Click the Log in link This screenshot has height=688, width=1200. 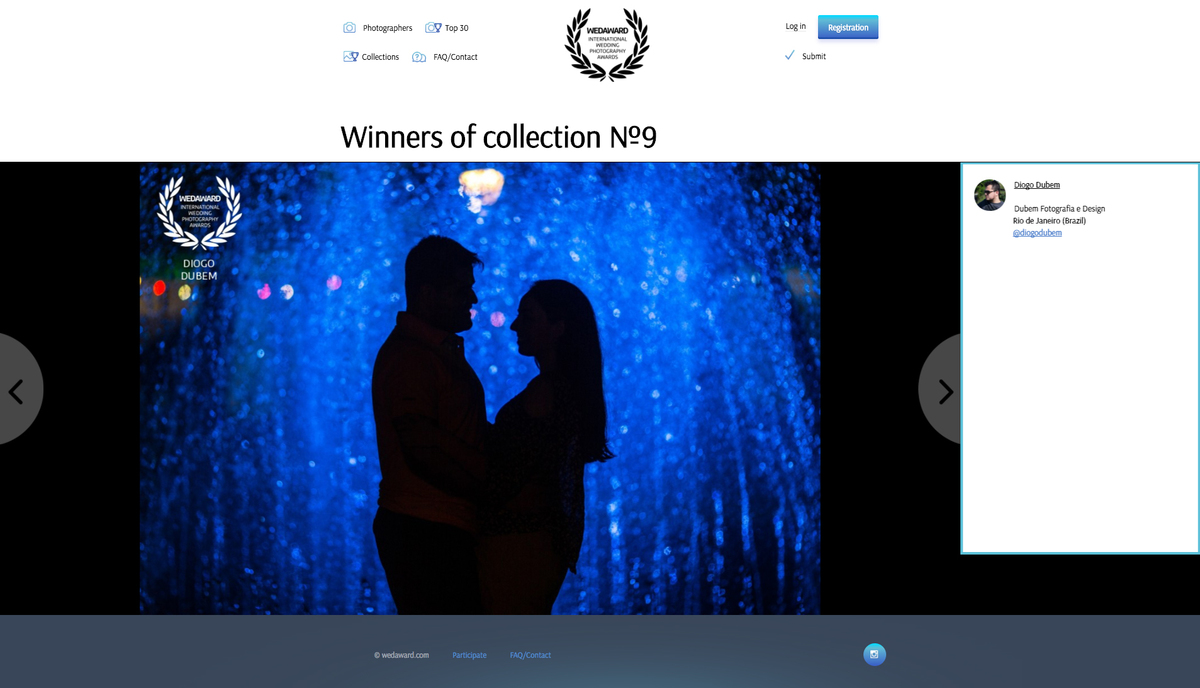click(x=795, y=26)
